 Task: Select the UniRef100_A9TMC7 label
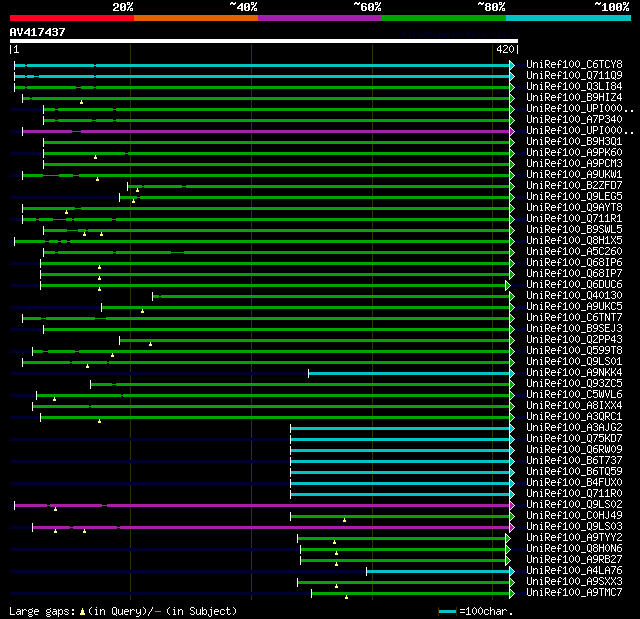[574, 593]
